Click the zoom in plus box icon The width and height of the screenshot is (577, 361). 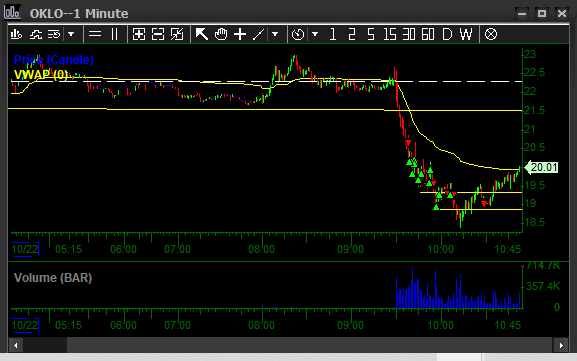(x=139, y=34)
